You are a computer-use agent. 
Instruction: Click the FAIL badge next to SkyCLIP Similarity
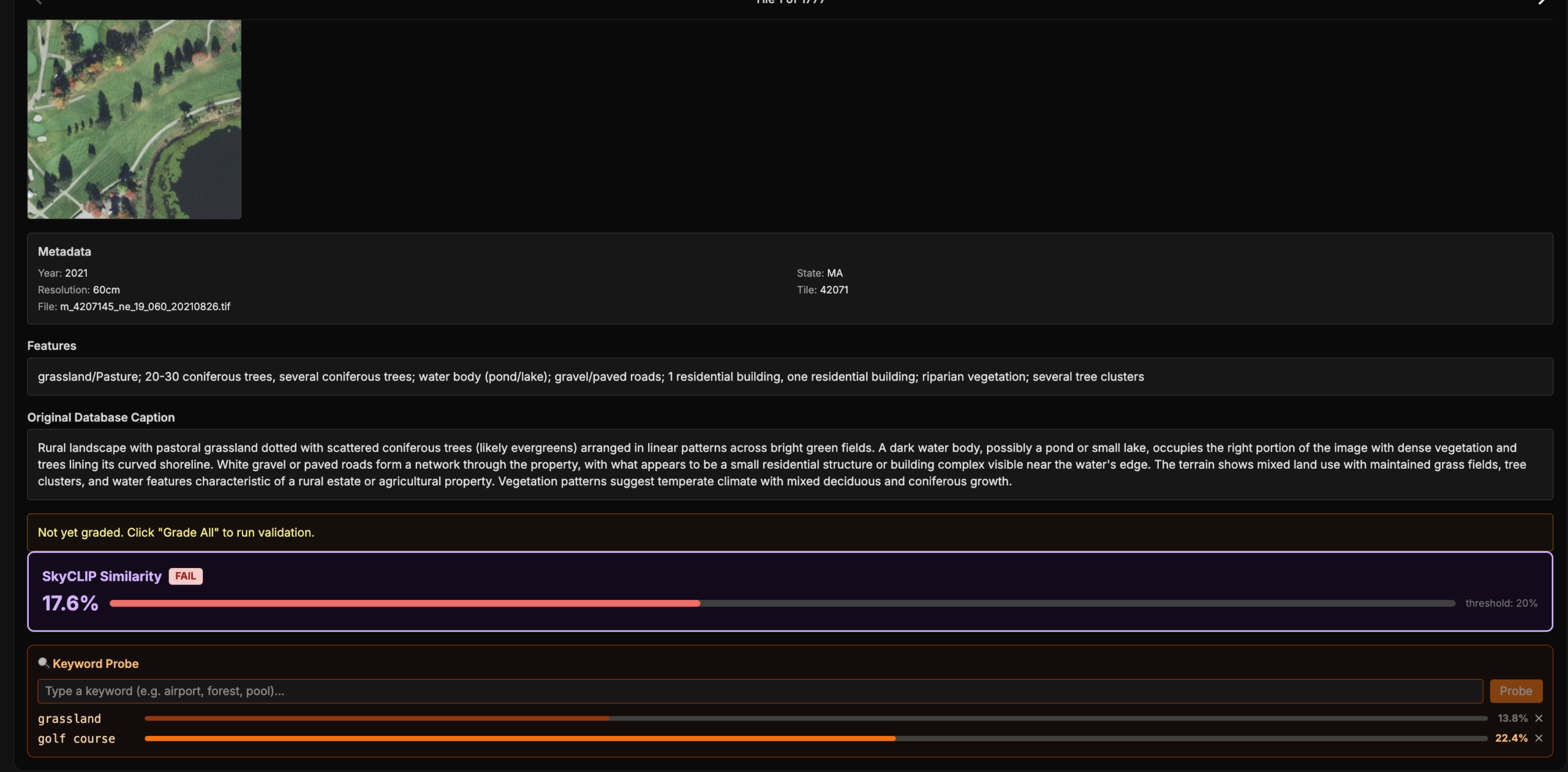pyautogui.click(x=185, y=576)
